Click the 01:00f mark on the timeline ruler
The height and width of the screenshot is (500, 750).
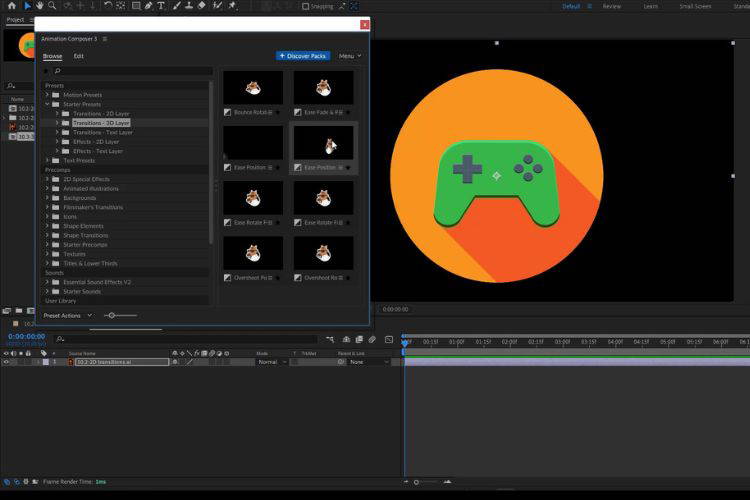click(x=456, y=342)
